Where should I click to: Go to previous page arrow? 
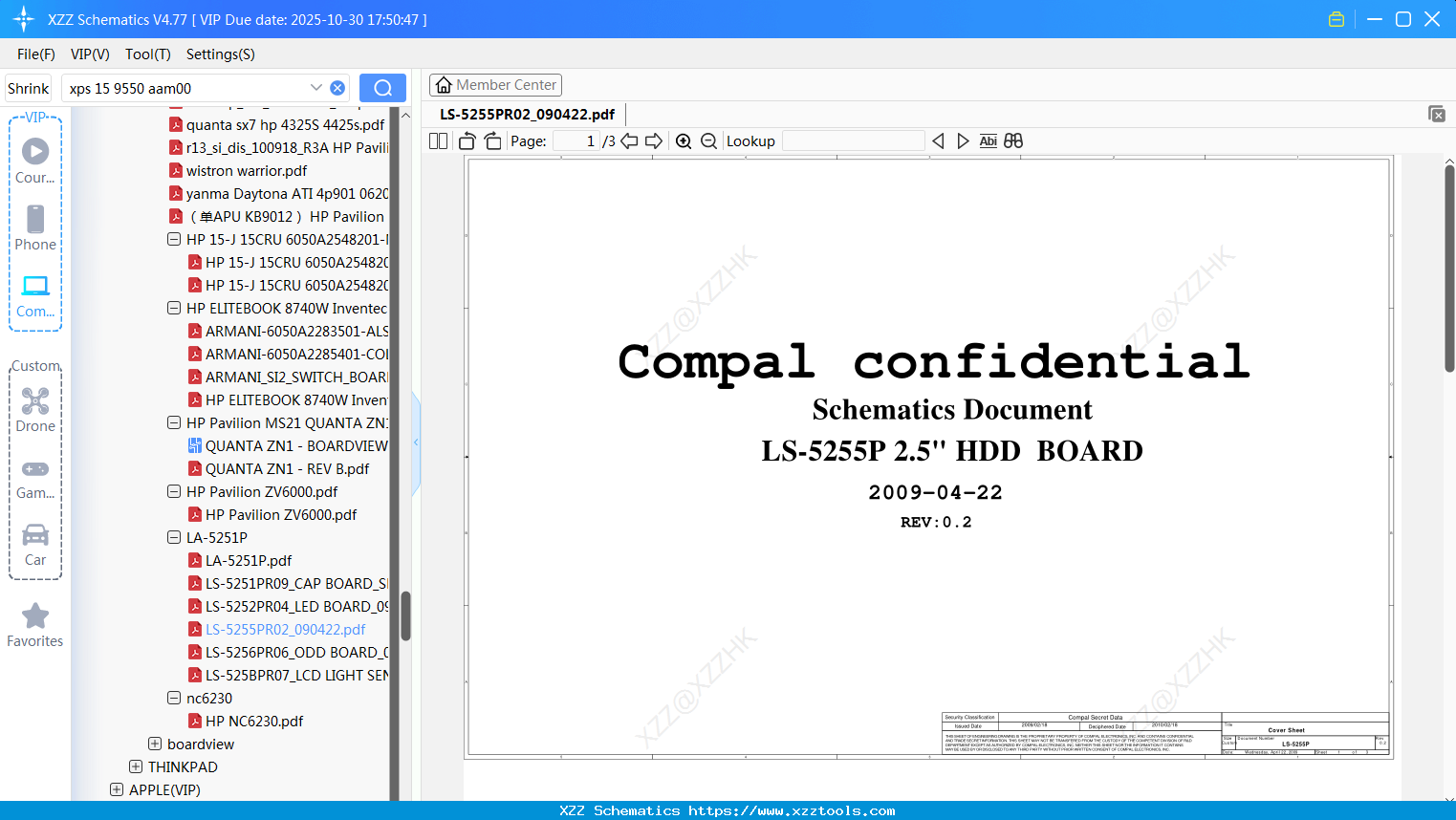point(629,140)
